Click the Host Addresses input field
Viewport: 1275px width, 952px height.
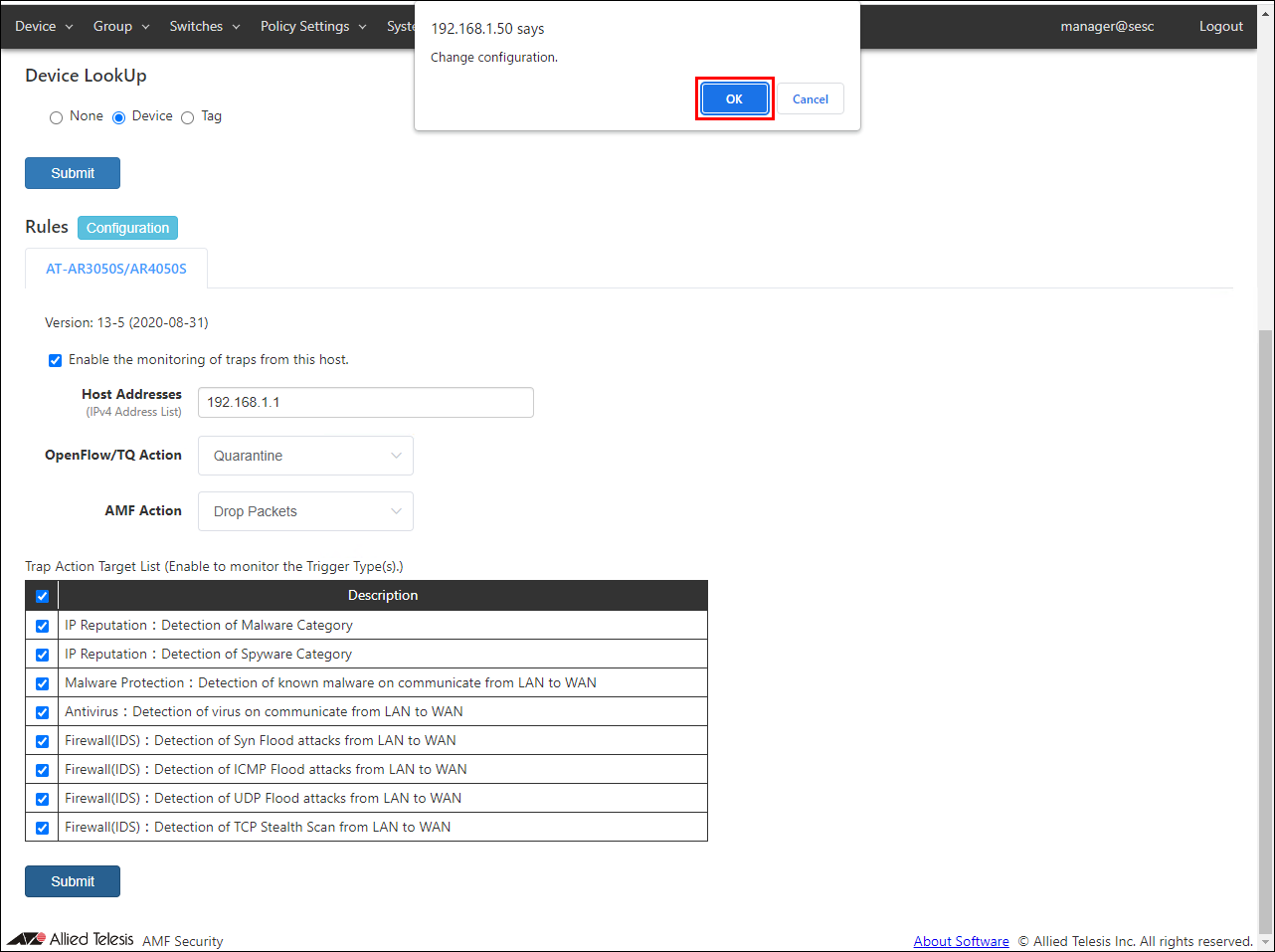pos(365,402)
